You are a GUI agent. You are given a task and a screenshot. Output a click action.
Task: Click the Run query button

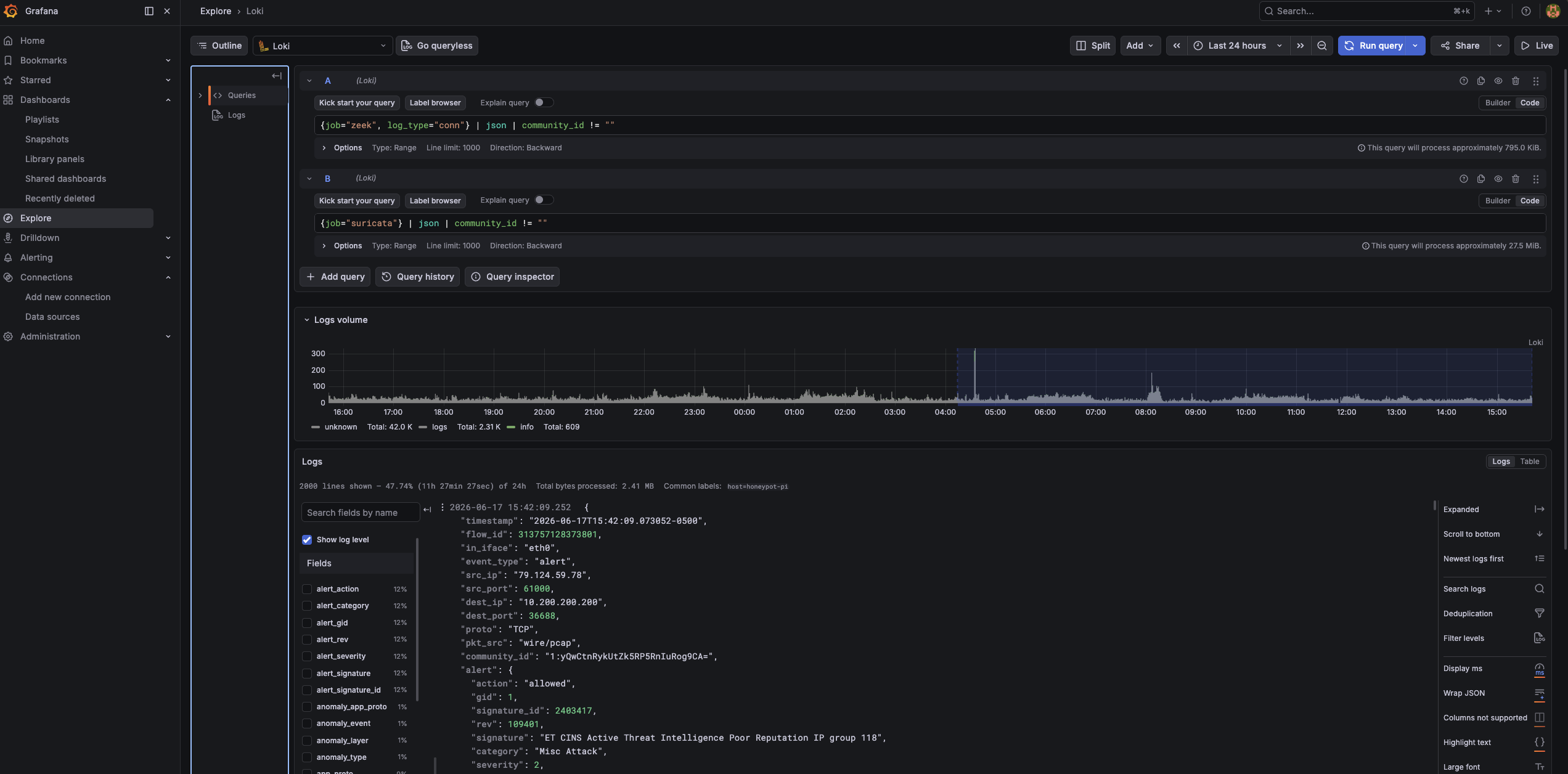[1373, 46]
